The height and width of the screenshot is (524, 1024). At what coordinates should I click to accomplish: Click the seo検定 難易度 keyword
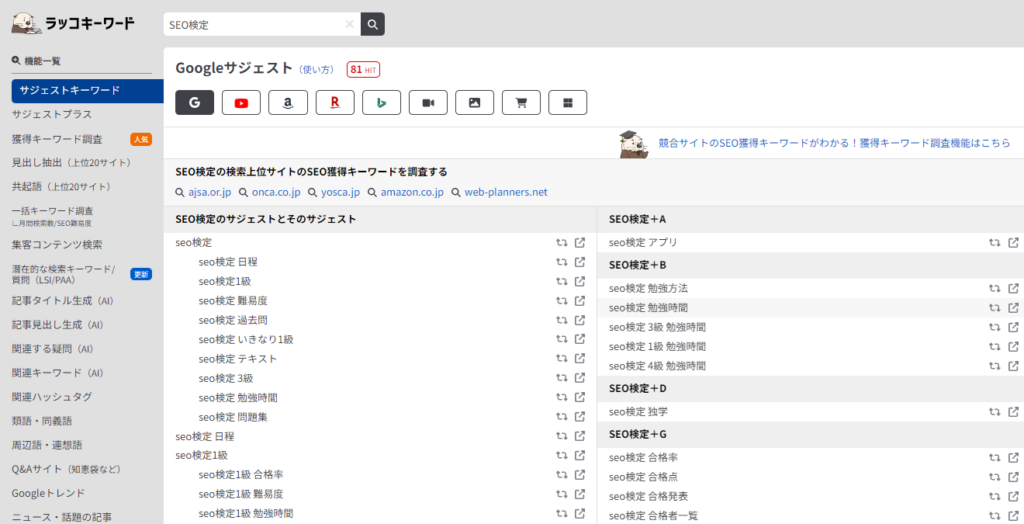click(x=233, y=300)
